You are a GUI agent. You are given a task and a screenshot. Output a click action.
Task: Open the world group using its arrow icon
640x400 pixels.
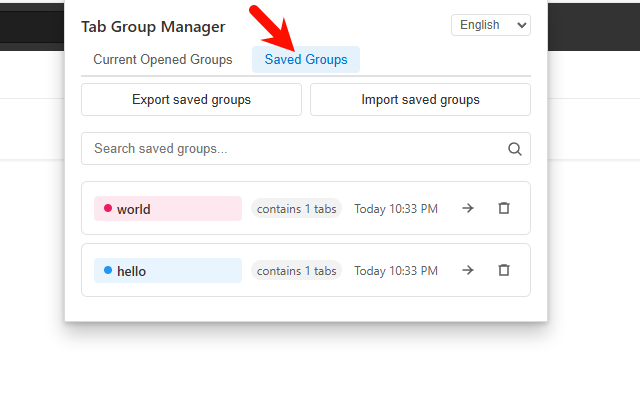(467, 208)
